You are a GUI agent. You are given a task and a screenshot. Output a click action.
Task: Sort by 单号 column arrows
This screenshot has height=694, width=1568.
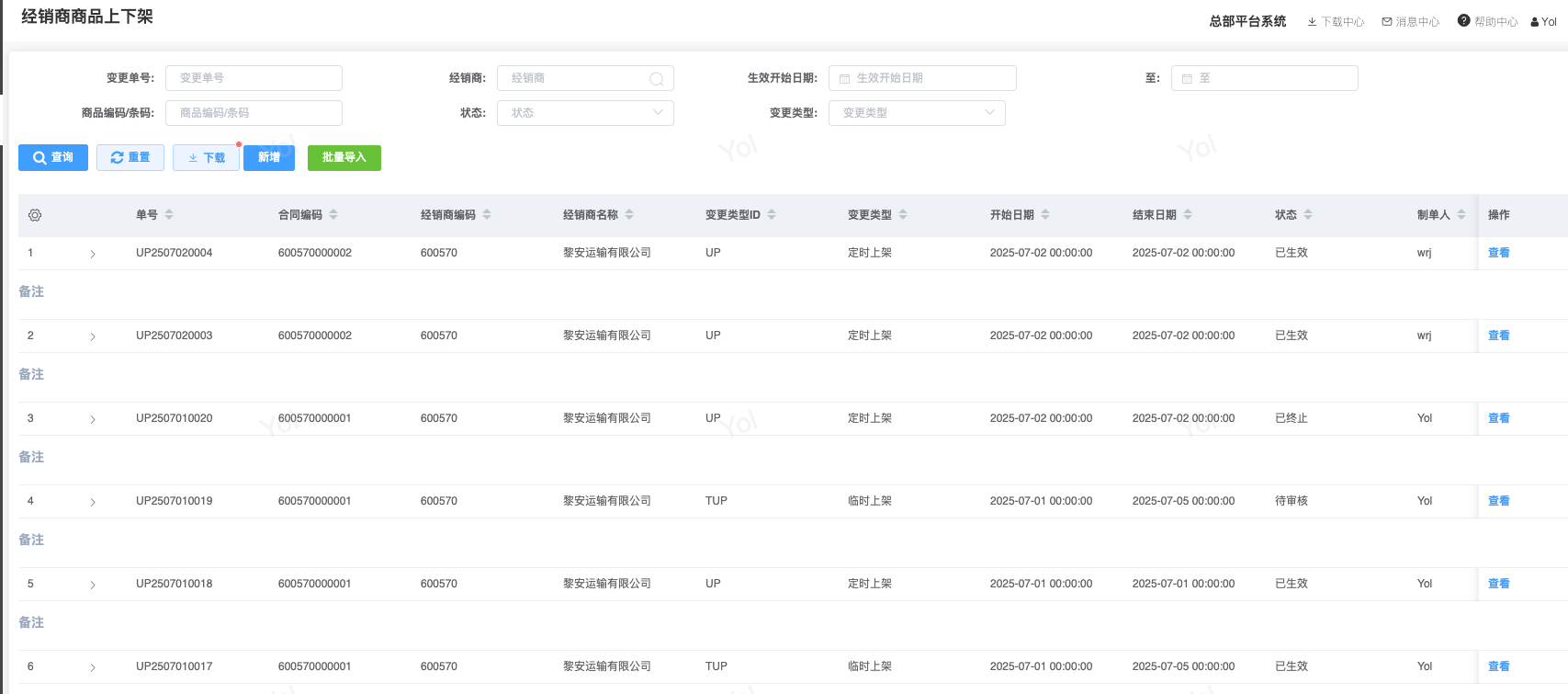[x=169, y=215]
